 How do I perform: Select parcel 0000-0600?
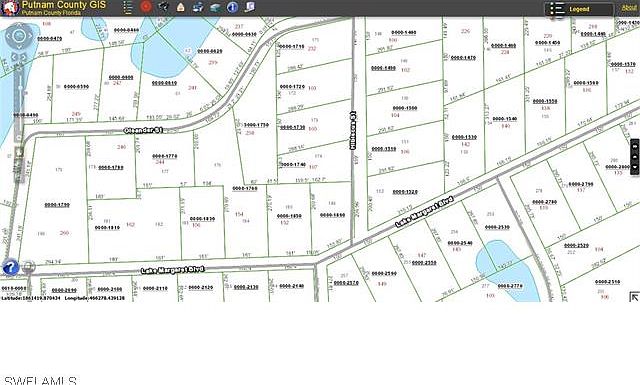pyautogui.click(x=121, y=77)
